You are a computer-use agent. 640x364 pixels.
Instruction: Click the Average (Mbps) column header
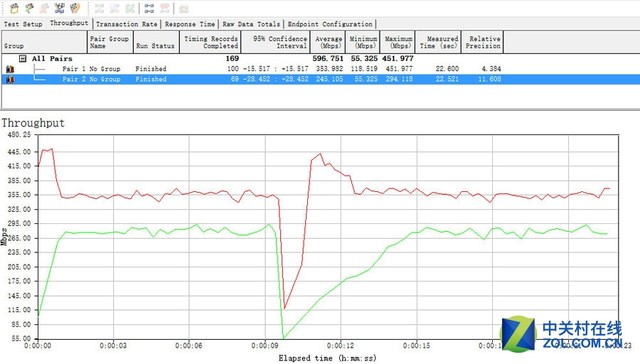pos(328,42)
